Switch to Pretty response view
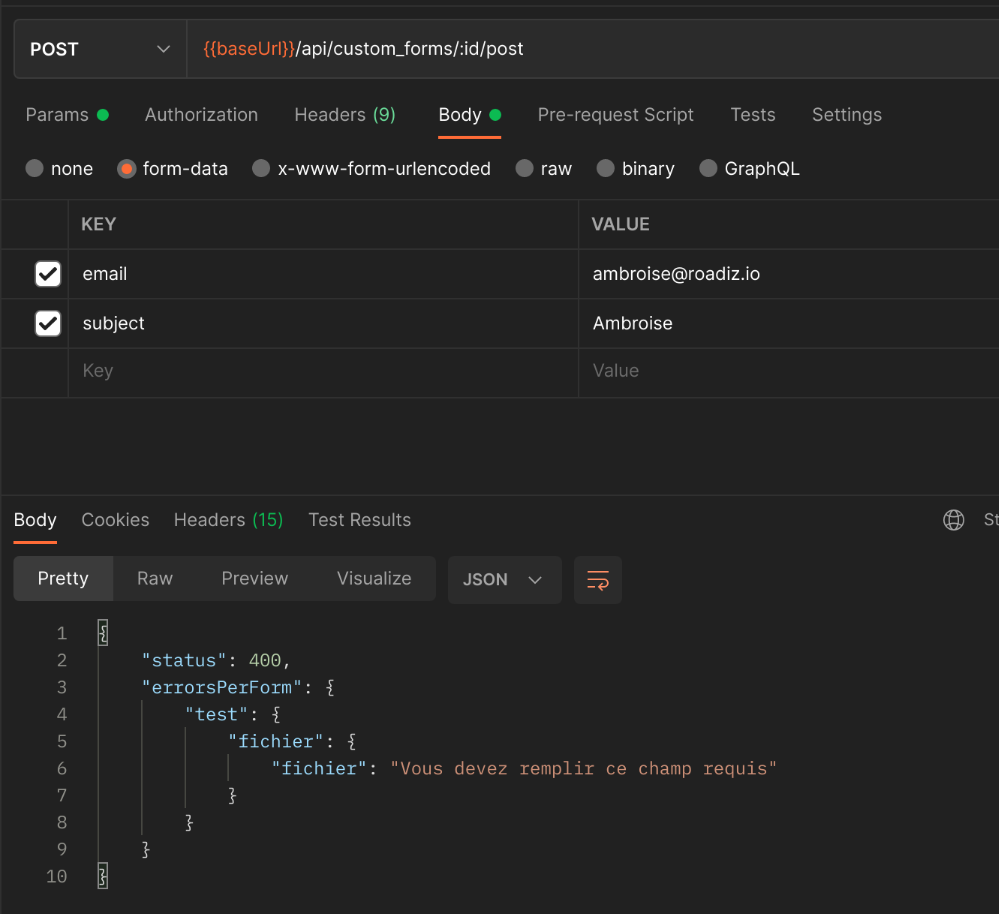 point(63,578)
